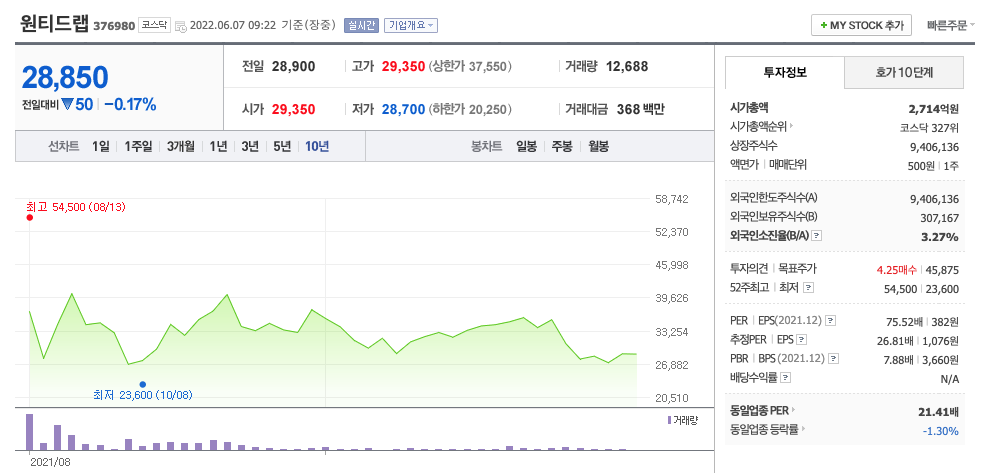
Task: Click the 상한가 37,550 text
Action: pyautogui.click(x=470, y=66)
